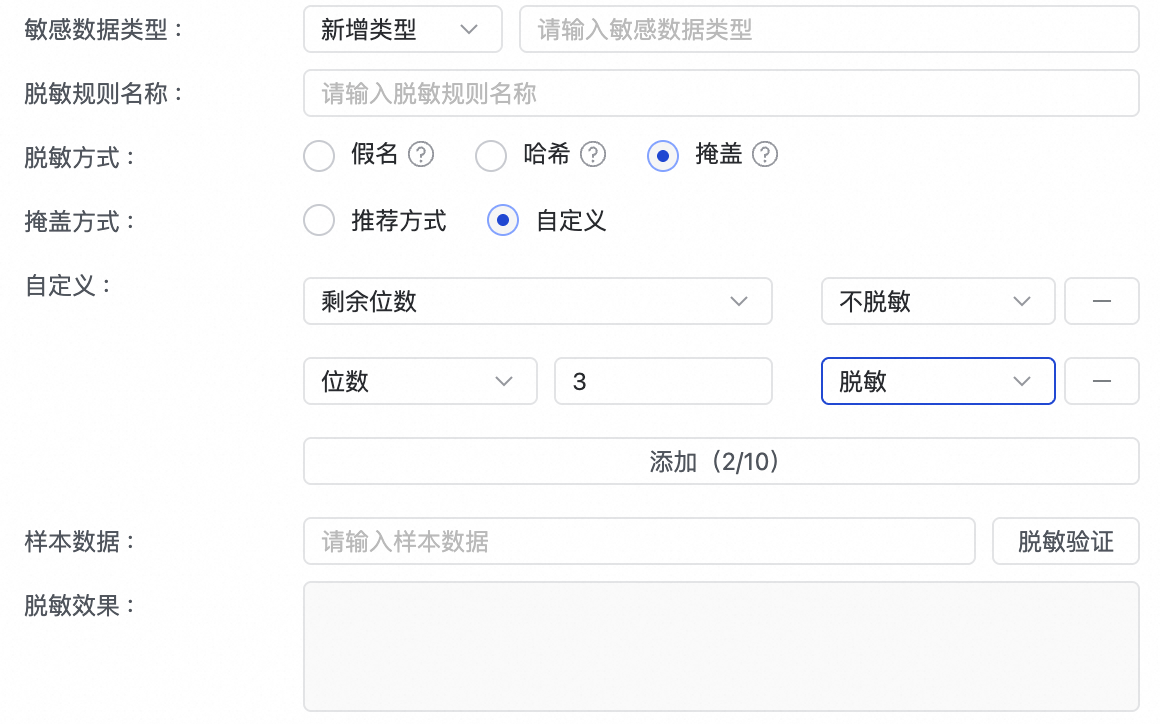Expand the focused 脱敏 dropdown
This screenshot has width=1160, height=724.
pyautogui.click(x=937, y=381)
